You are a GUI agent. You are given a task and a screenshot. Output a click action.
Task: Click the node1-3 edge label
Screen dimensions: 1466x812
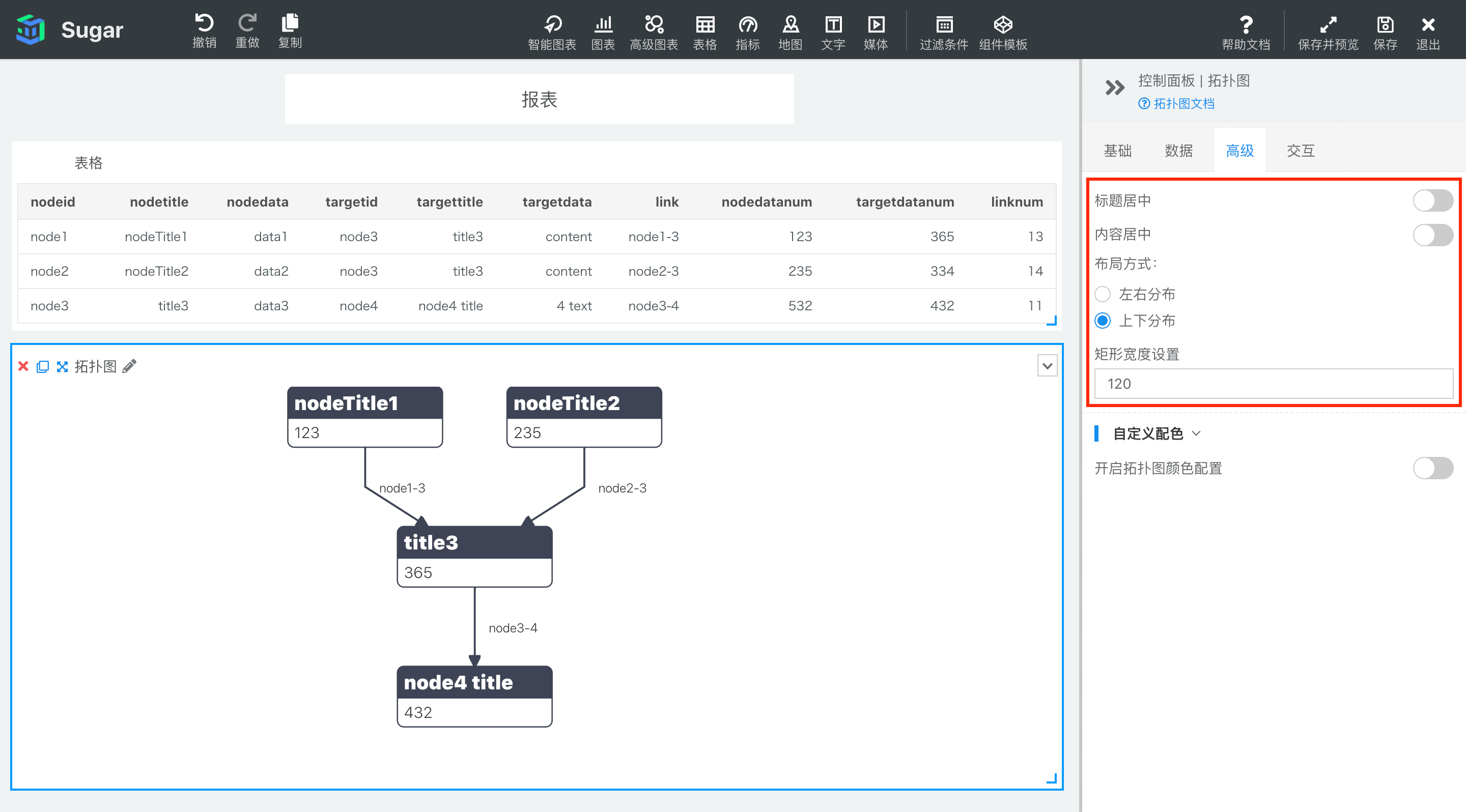[x=402, y=488]
